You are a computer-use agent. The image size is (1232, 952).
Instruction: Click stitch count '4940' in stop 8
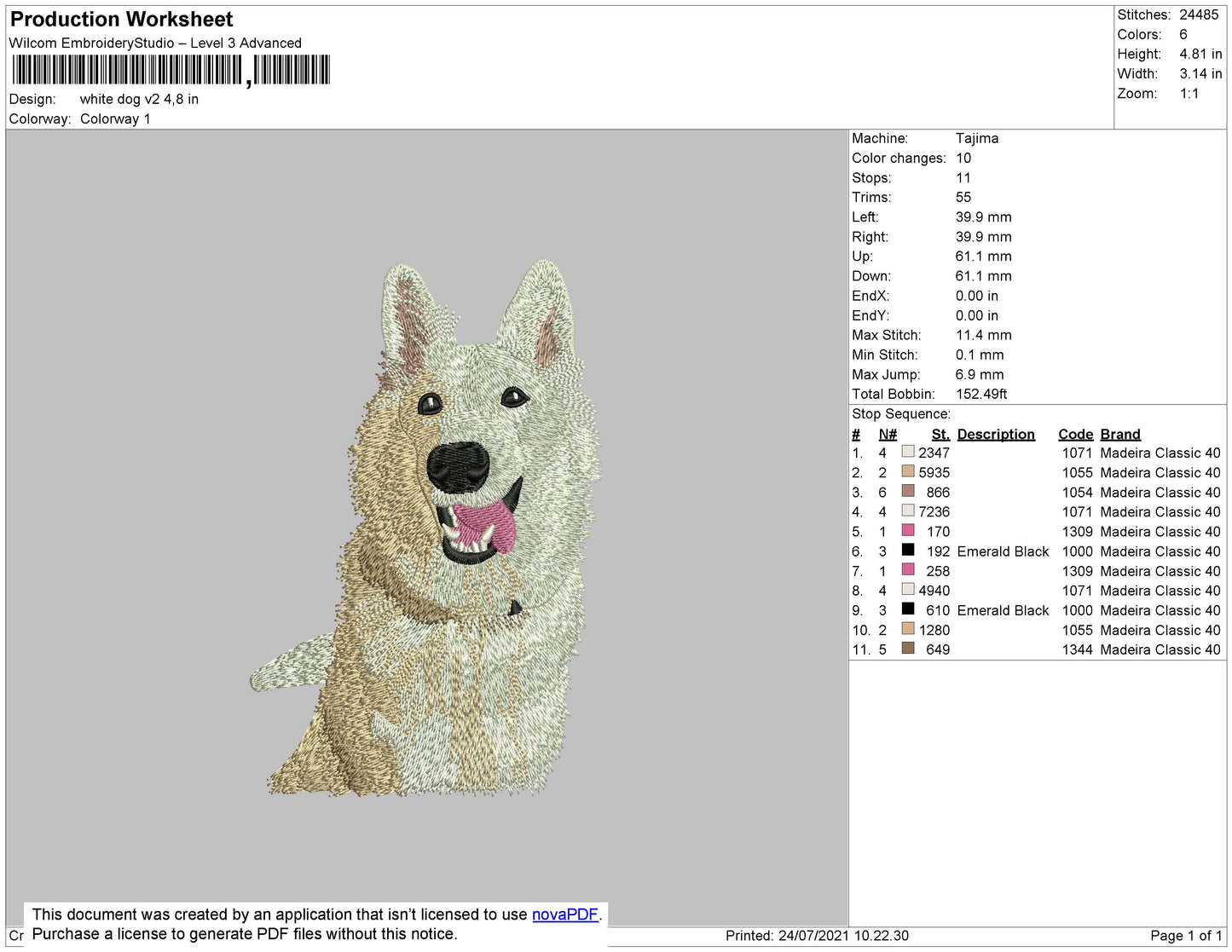[934, 590]
